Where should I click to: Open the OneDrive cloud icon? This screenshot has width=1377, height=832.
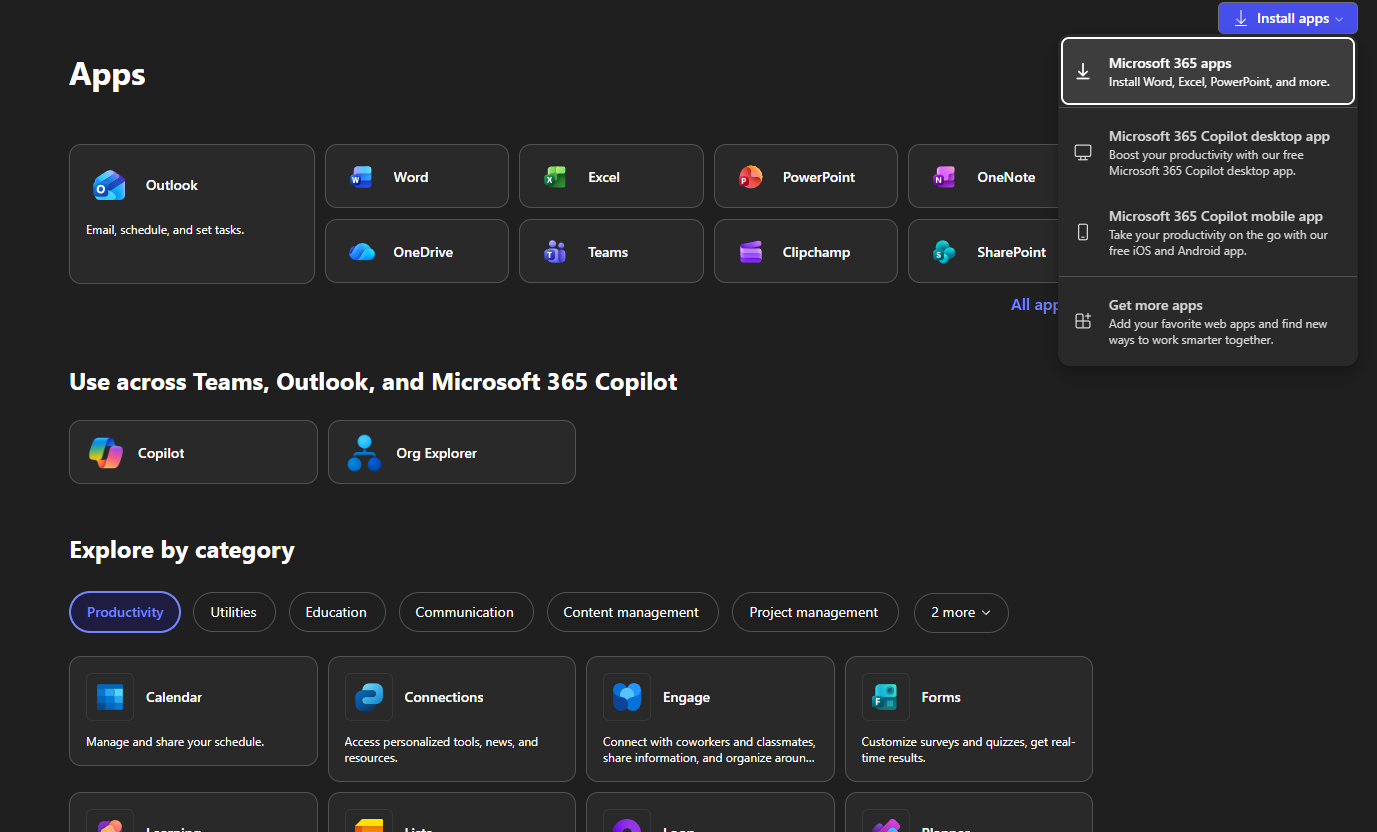point(361,252)
